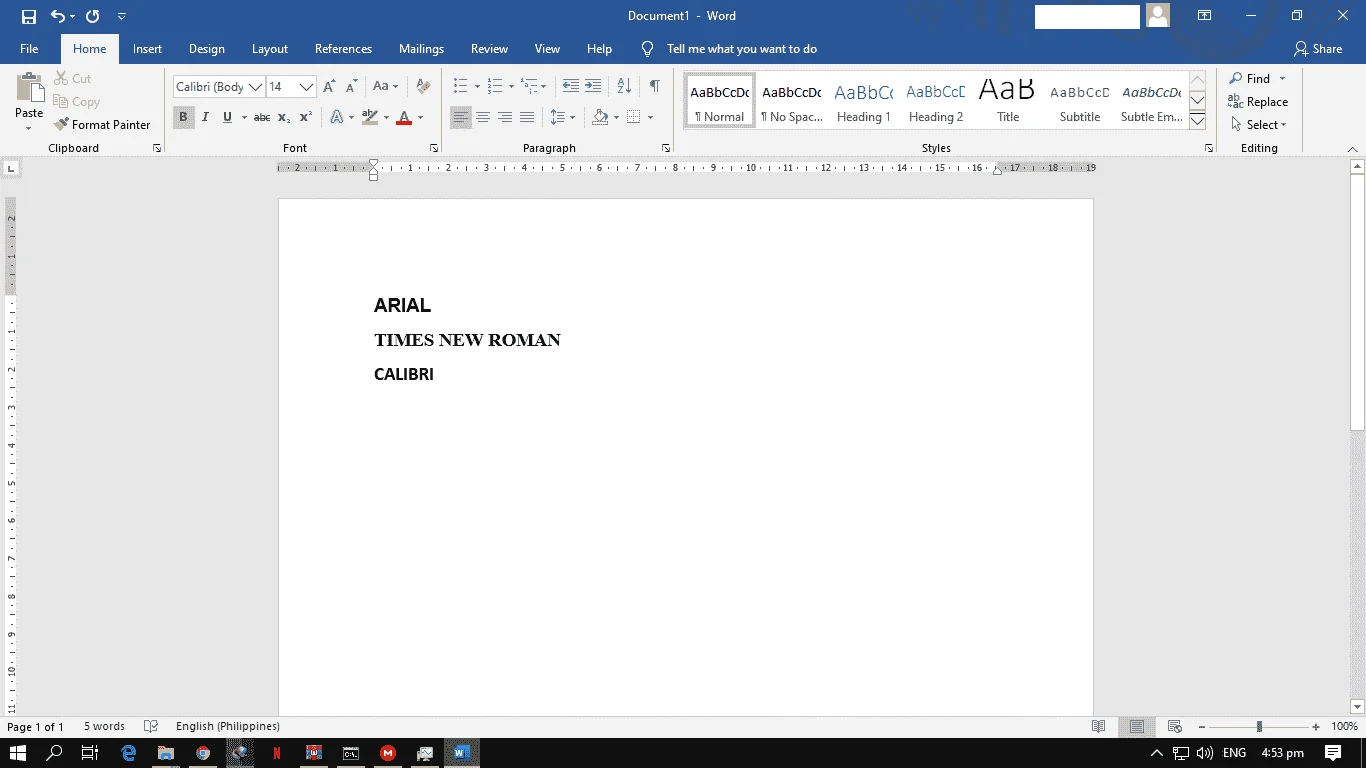Click the Save icon in quick access toolbar
This screenshot has width=1366, height=768.
pos(28,16)
